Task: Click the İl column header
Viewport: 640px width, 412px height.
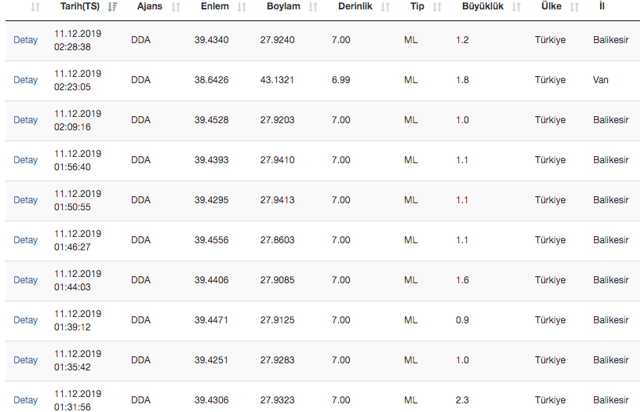Action: 602,7
